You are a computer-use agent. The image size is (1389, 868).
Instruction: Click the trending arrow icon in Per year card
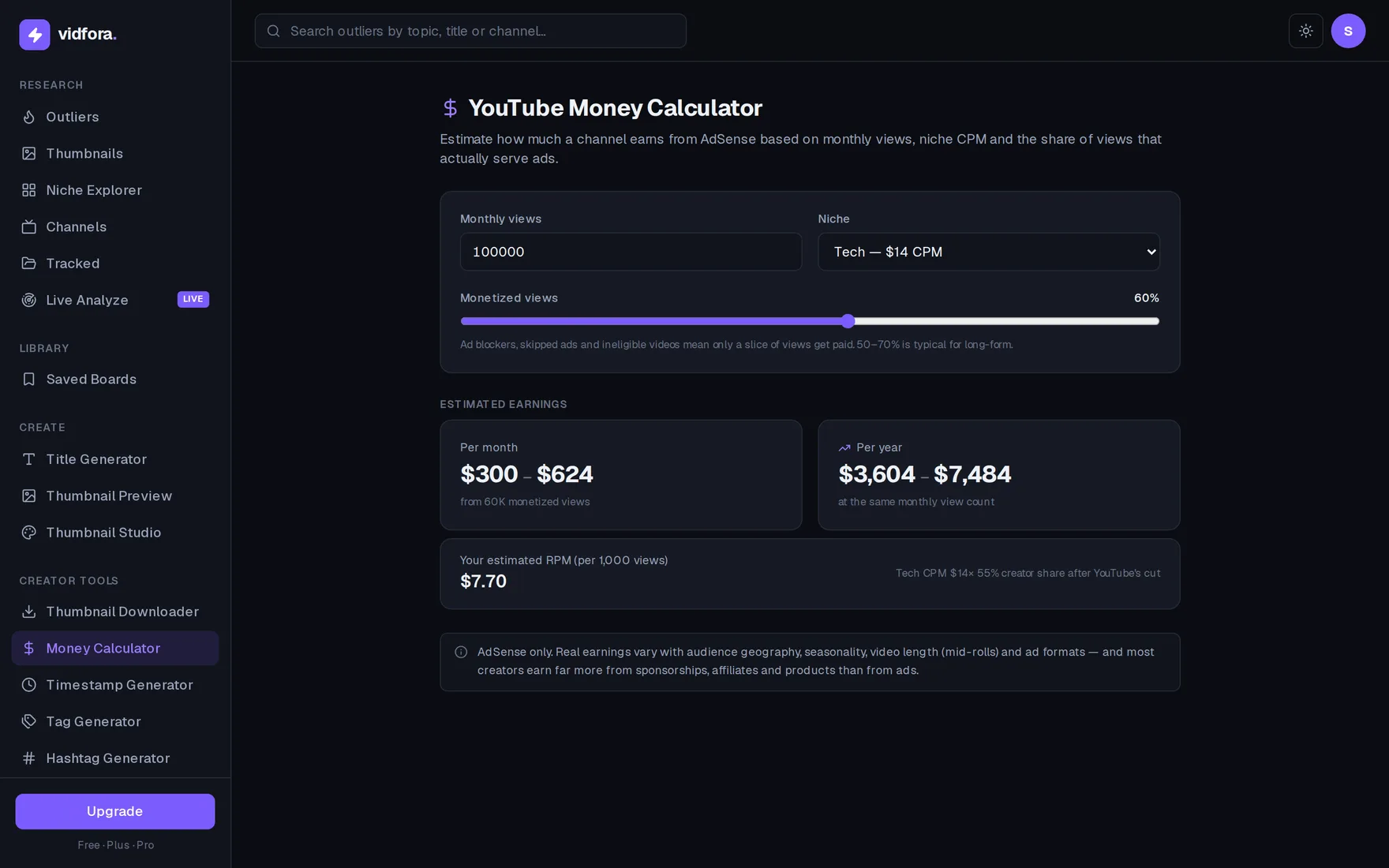point(844,447)
